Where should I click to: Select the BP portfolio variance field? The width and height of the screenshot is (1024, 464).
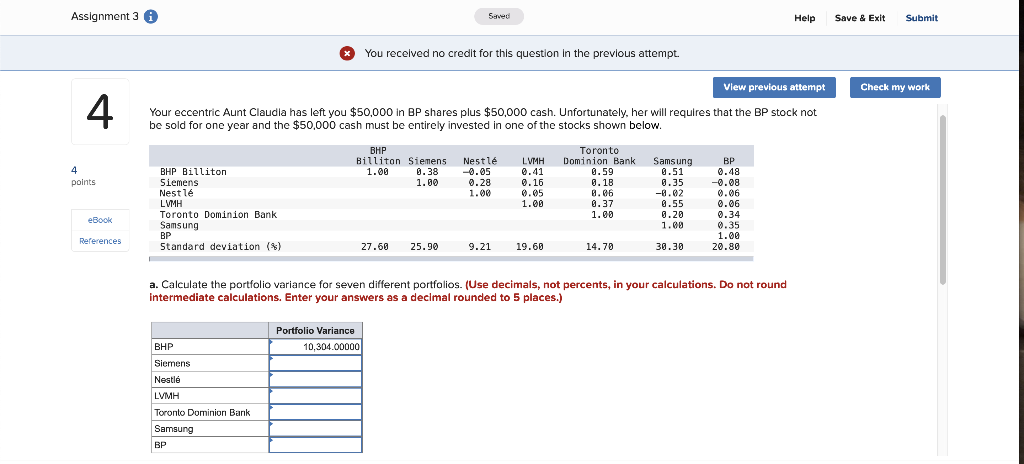click(315, 445)
